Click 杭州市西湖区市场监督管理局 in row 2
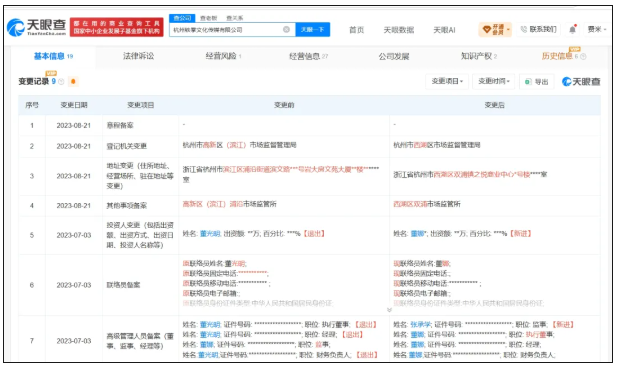This screenshot has height=366, width=619. (437, 145)
